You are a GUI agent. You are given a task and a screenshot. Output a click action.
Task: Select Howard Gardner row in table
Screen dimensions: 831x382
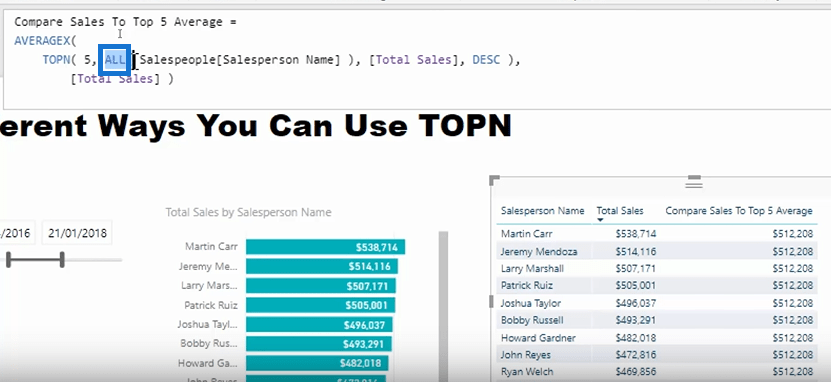coord(657,337)
